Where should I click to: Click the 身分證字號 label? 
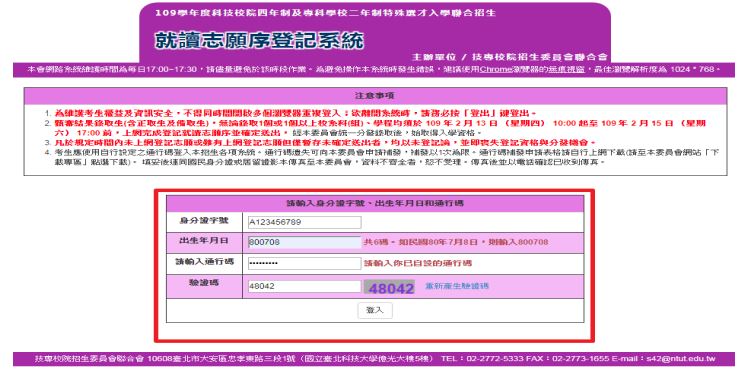204,221
